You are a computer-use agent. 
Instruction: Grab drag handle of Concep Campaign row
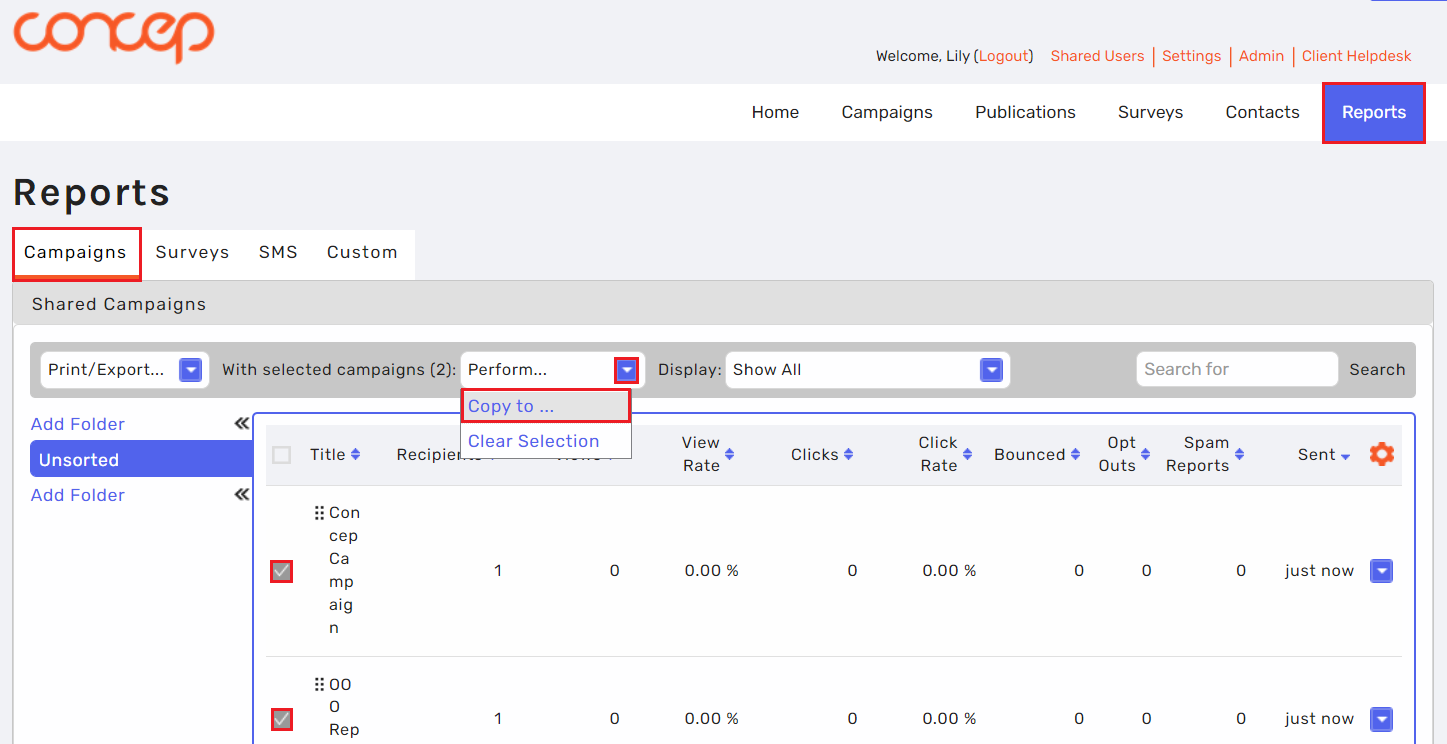(x=319, y=513)
